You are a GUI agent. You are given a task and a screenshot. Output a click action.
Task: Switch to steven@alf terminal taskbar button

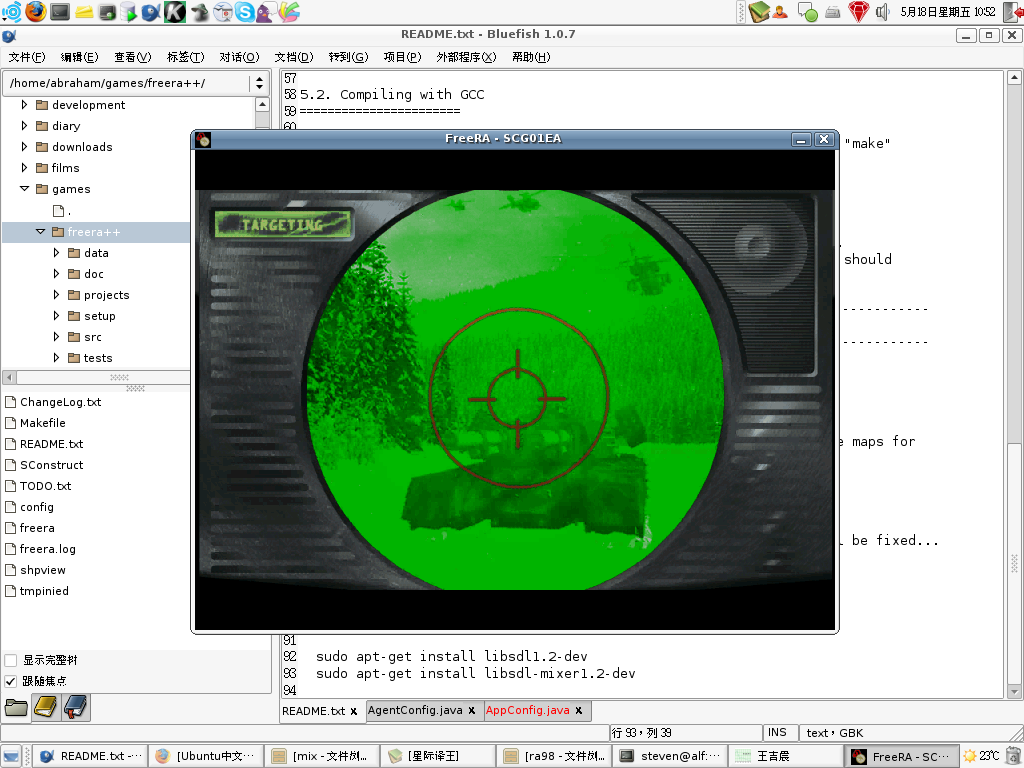coord(669,756)
